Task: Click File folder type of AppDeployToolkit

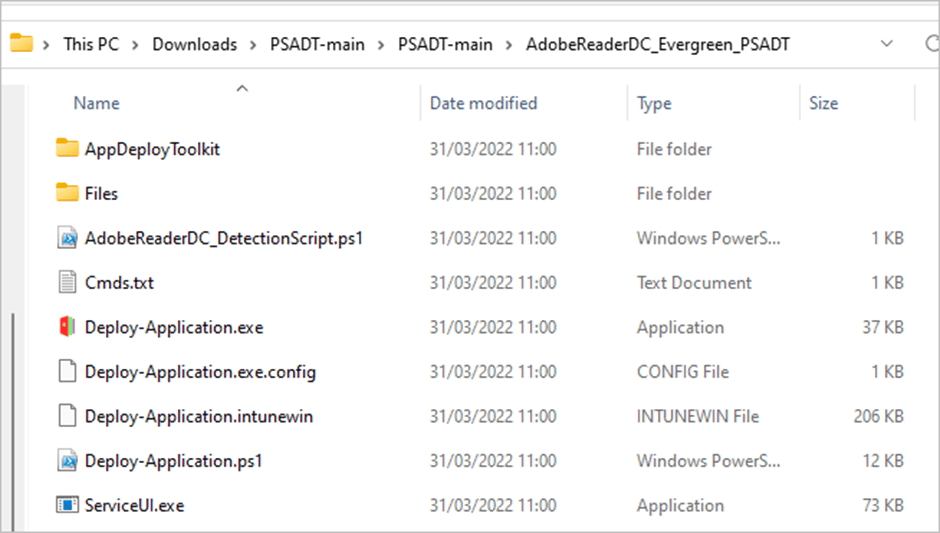Action: click(674, 149)
